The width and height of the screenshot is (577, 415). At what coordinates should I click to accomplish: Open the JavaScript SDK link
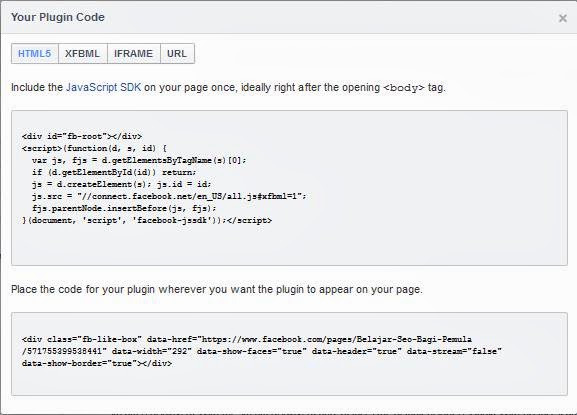click(103, 88)
